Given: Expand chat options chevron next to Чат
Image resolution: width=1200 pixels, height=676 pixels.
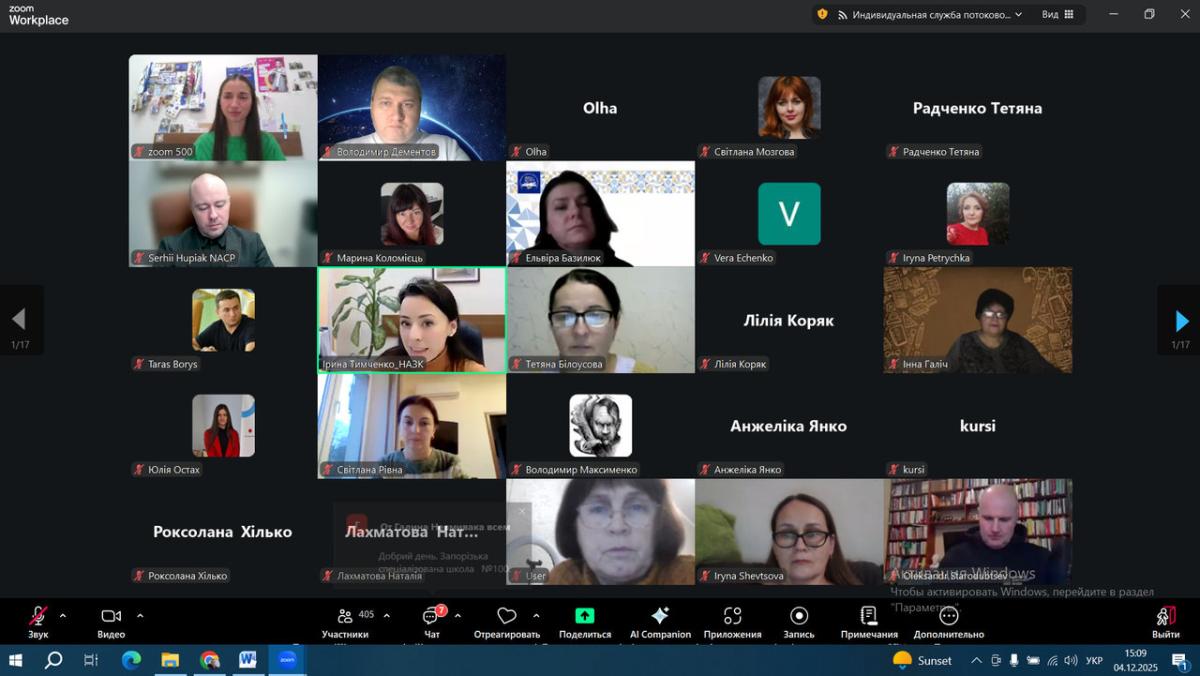Looking at the screenshot, I should tap(458, 616).
